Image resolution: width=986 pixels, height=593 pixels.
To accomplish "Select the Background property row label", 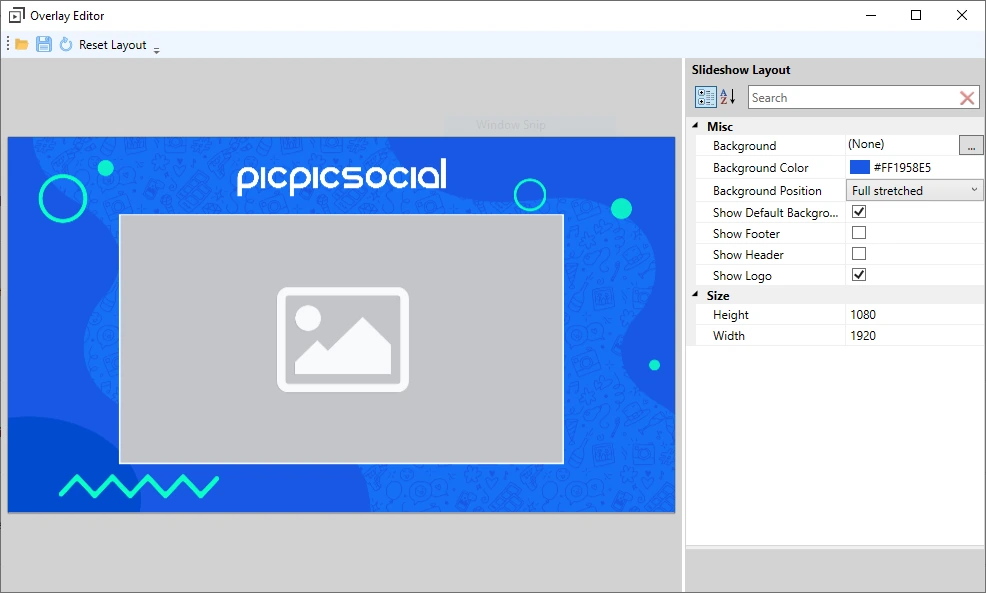I will pos(745,146).
